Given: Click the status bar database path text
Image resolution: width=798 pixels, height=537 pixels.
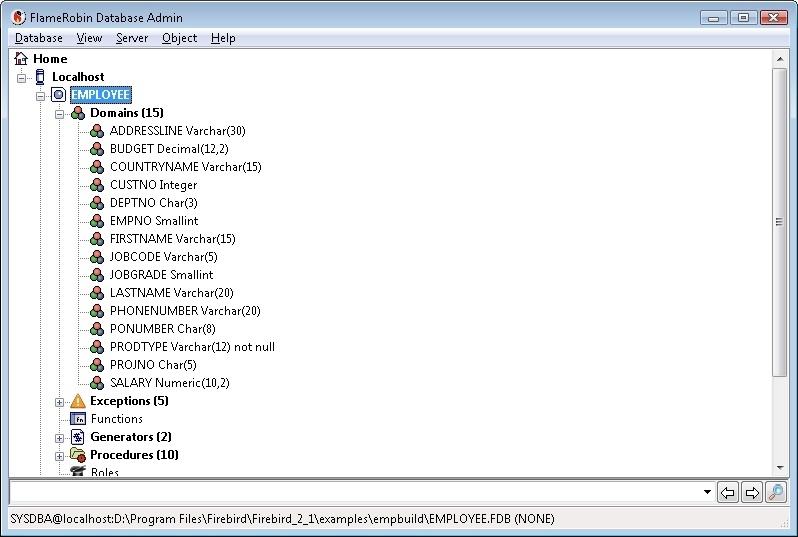Looking at the screenshot, I should [282, 519].
